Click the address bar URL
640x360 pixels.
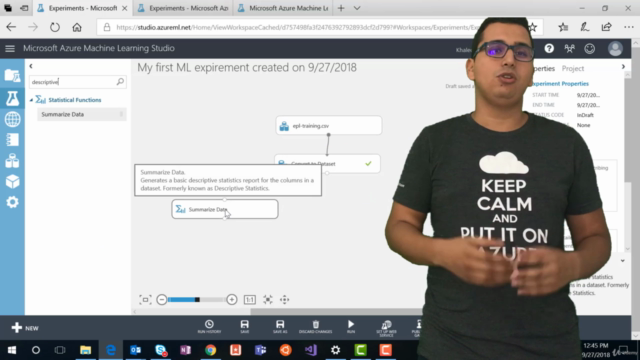[298, 27]
